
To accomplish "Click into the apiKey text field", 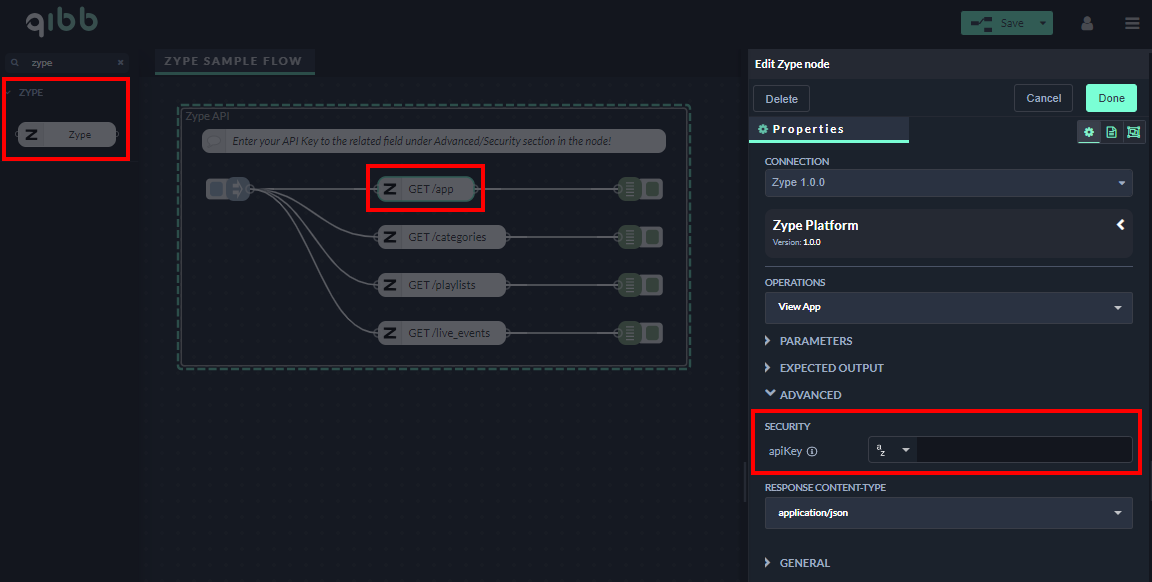I will click(x=1023, y=450).
